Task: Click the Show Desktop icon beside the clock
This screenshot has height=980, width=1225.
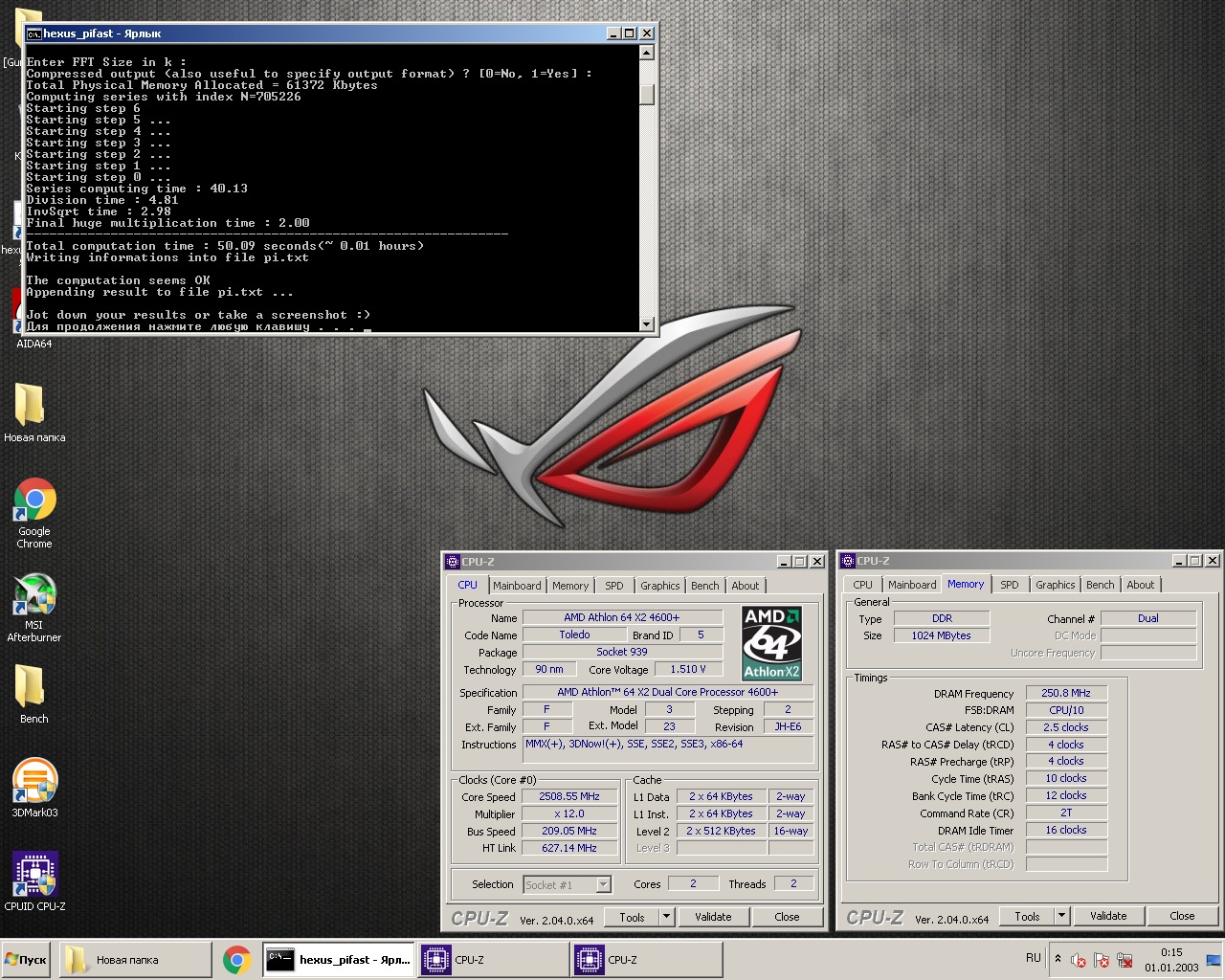Action: 1214,960
